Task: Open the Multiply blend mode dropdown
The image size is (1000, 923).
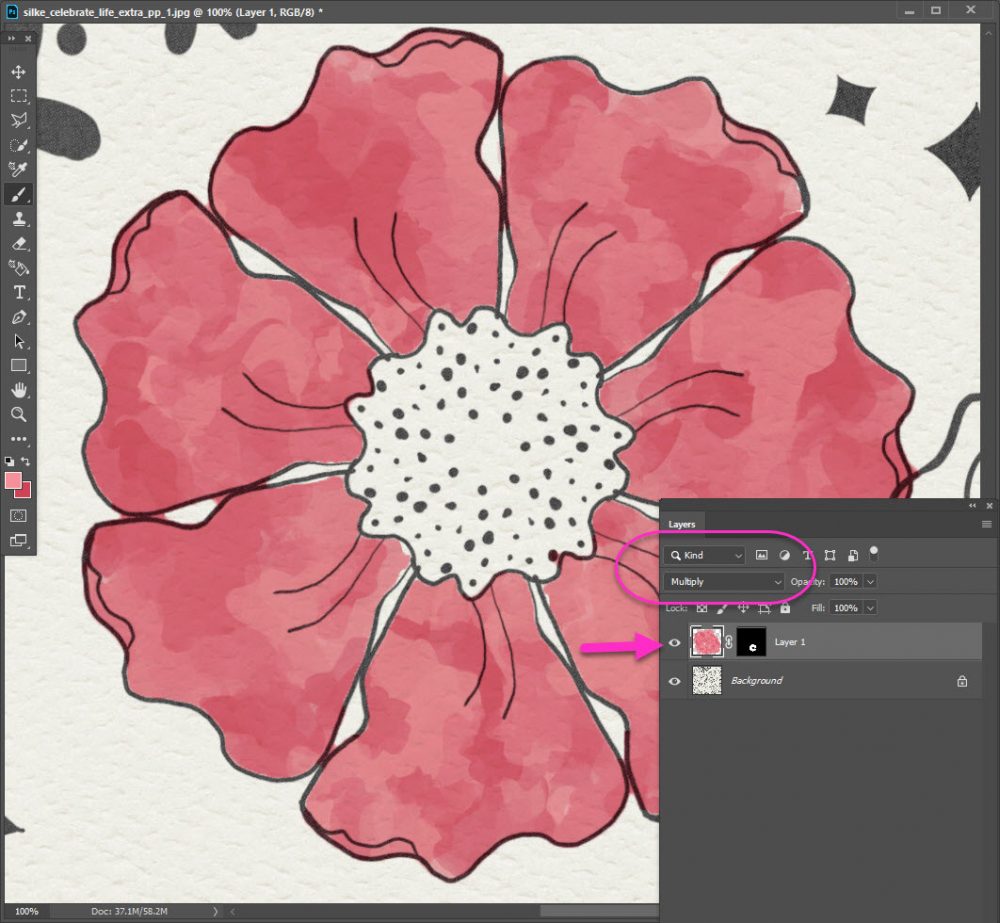Action: point(724,581)
